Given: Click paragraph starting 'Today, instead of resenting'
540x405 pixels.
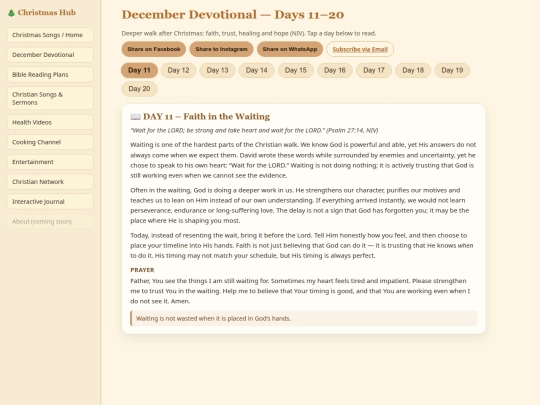Looking at the screenshot, I should tap(302, 246).
